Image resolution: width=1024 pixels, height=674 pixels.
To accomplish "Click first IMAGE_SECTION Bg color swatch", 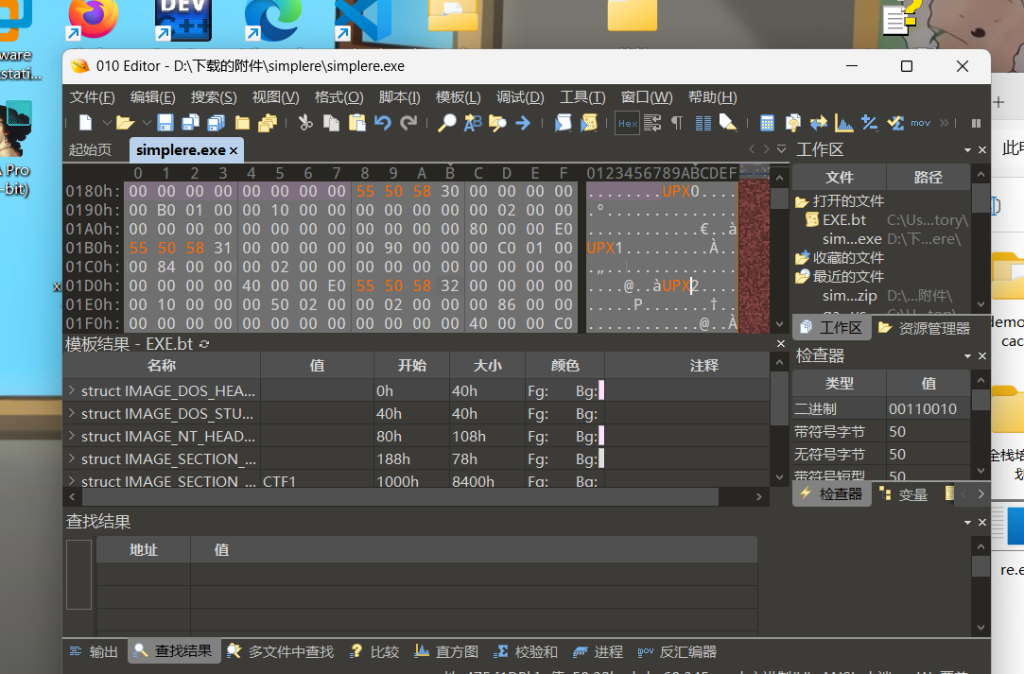I will pos(601,458).
